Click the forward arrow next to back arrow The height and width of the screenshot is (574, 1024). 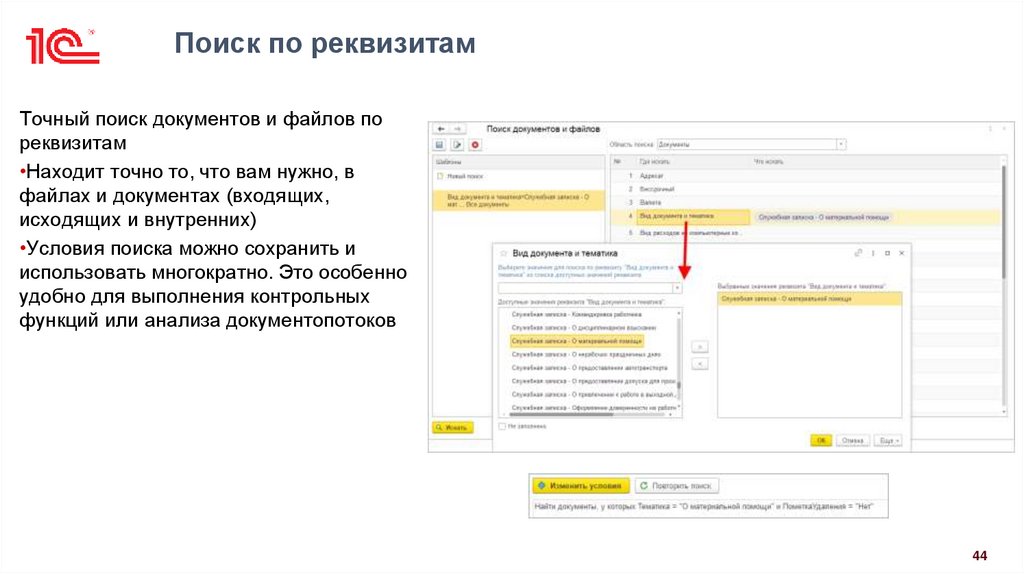457,129
